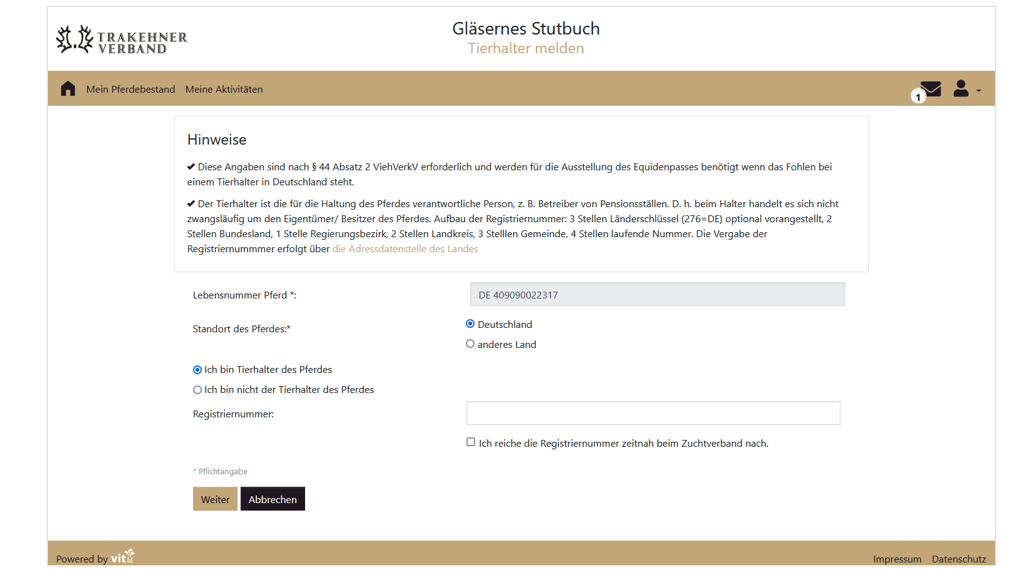Click the vit logo in footer
1028x569 pixels.
(123, 557)
